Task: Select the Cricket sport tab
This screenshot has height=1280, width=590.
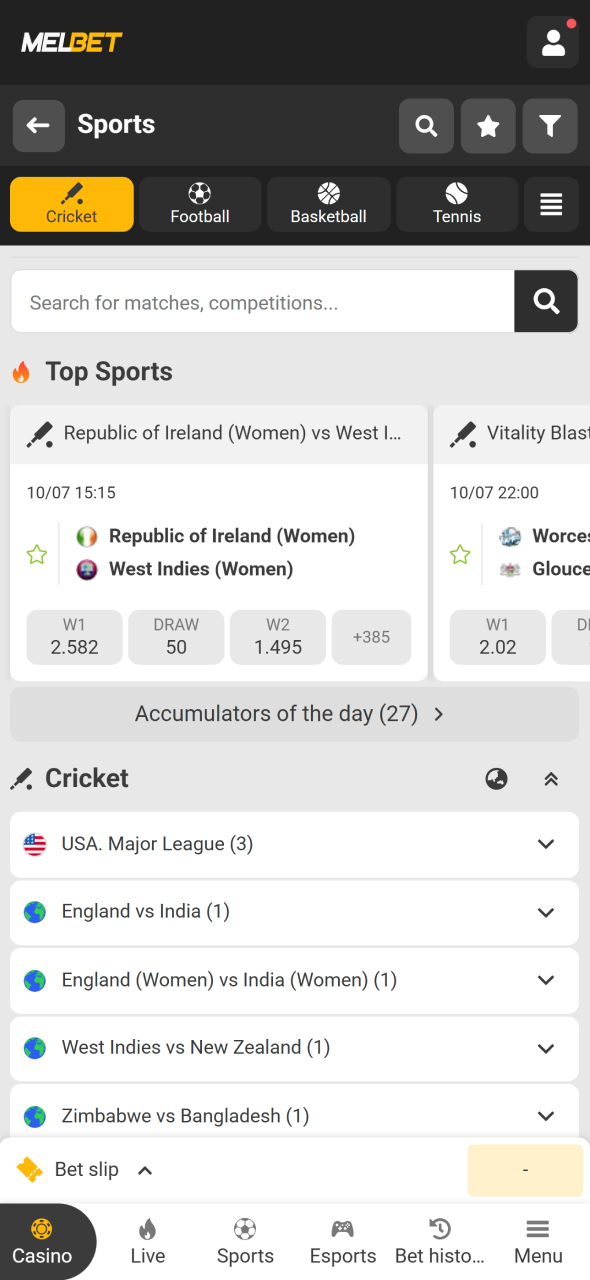Action: click(72, 204)
